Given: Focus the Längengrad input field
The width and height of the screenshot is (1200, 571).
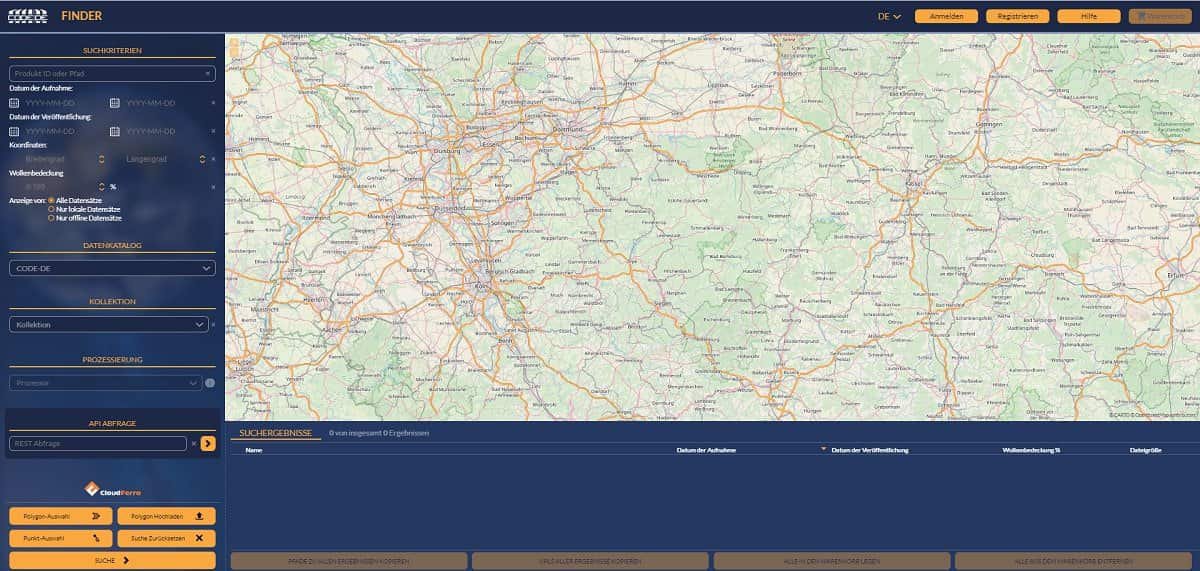Looking at the screenshot, I should [160, 159].
